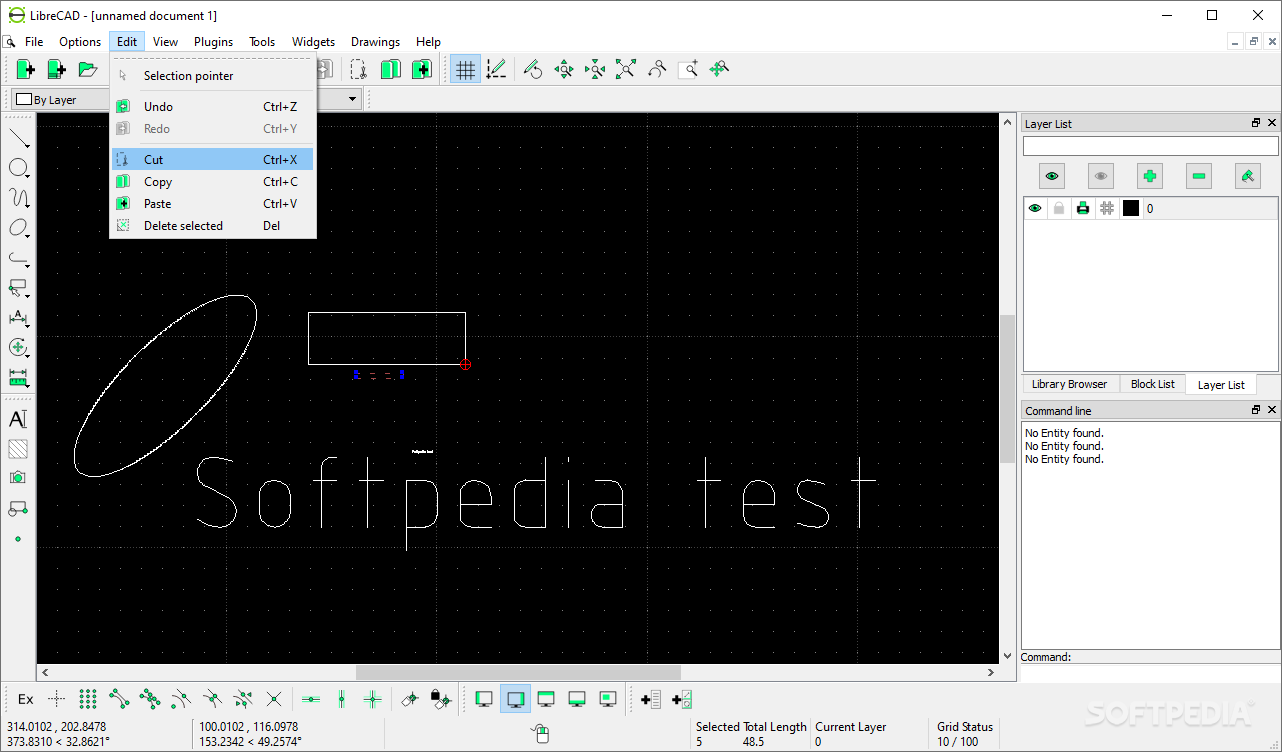Toggle restrict vertical snapping
Screen dimensions: 1282x752
(x=342, y=699)
